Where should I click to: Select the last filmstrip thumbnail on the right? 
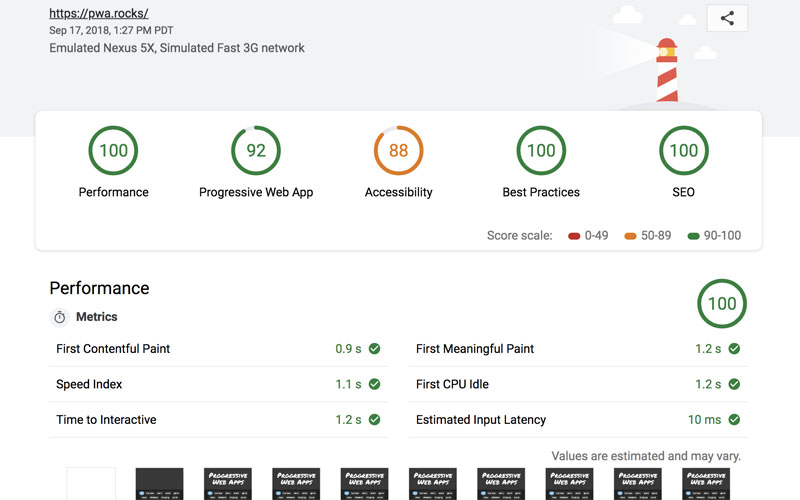point(706,484)
